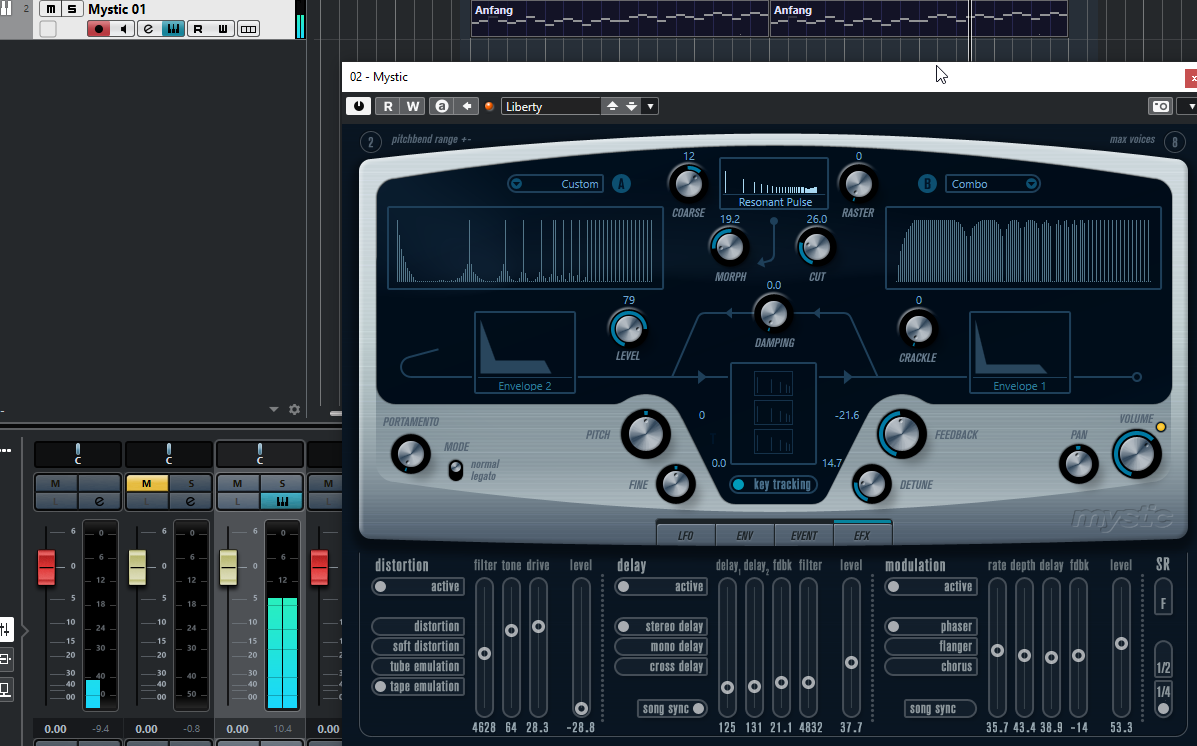The height and width of the screenshot is (746, 1197).
Task: Enable the distortion active switch
Action: coord(416,587)
